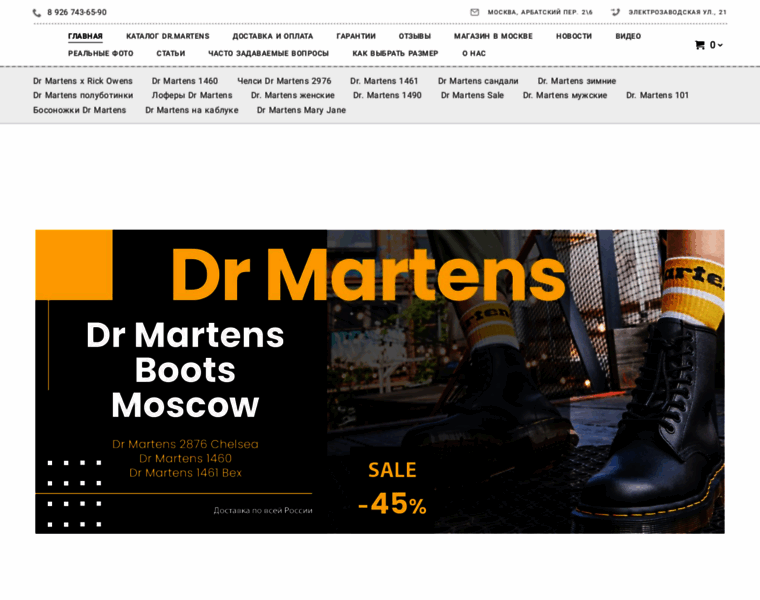Open Как выбрать размер page
This screenshot has height=600, width=760.
(396, 53)
